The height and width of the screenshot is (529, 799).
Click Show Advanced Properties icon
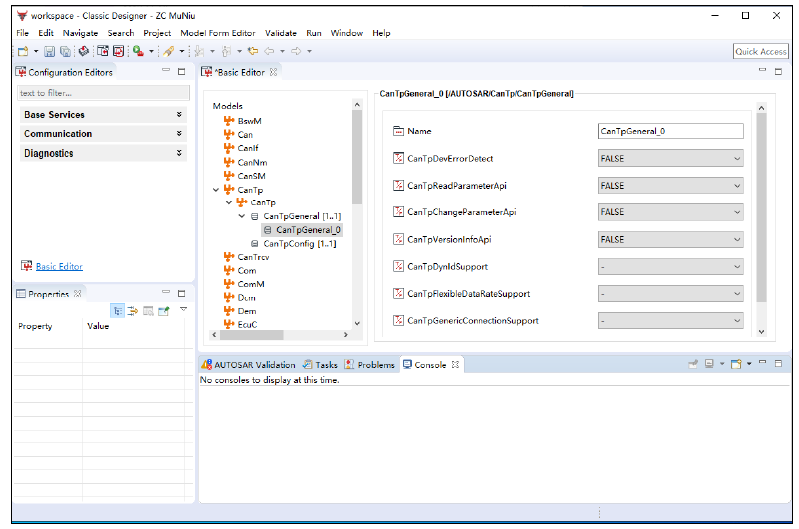click(133, 310)
